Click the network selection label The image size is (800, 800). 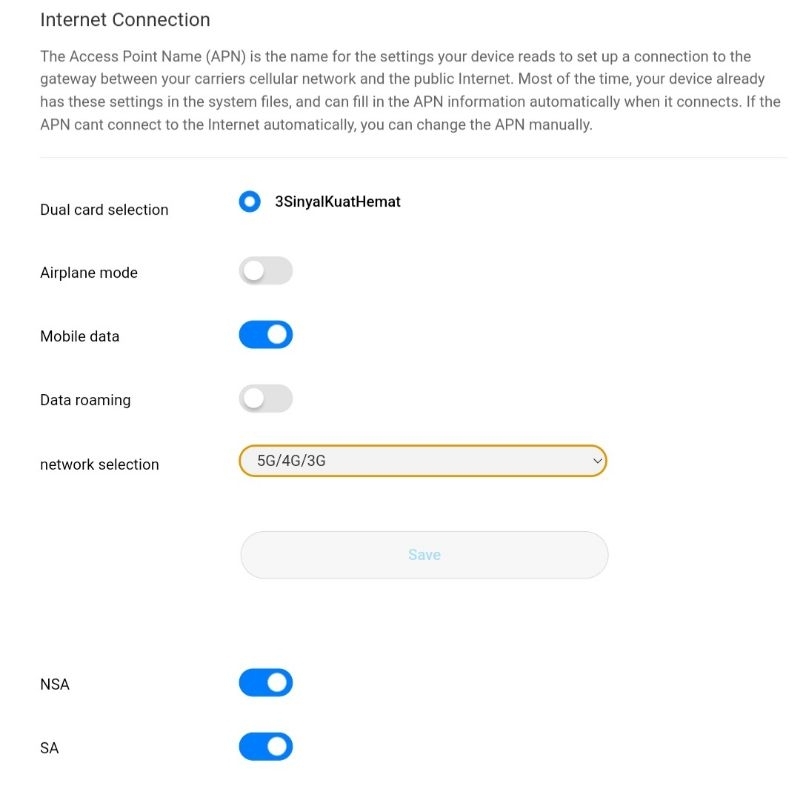(99, 464)
